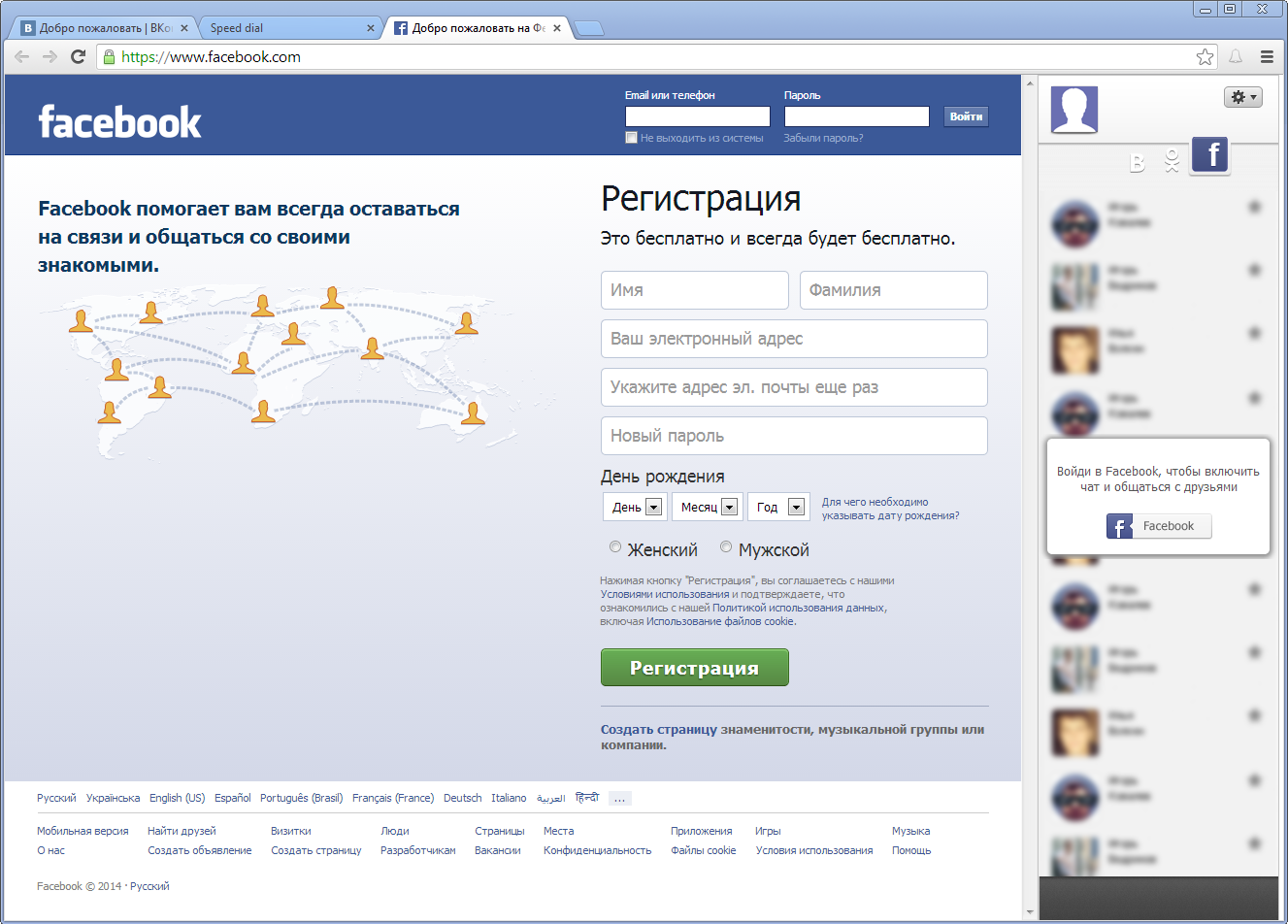The height and width of the screenshot is (924, 1288).
Task: Click the Войти login button
Action: click(x=966, y=116)
